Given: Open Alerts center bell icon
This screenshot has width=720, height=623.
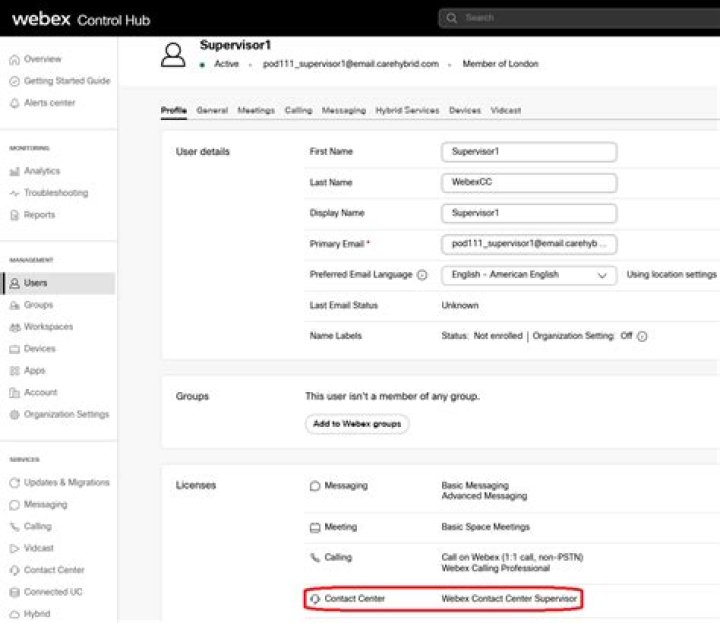Looking at the screenshot, I should (15, 103).
